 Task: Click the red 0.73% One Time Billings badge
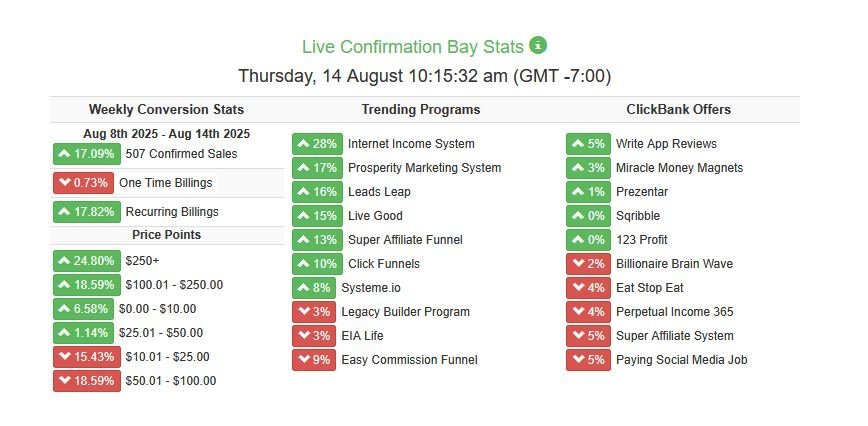tap(84, 183)
